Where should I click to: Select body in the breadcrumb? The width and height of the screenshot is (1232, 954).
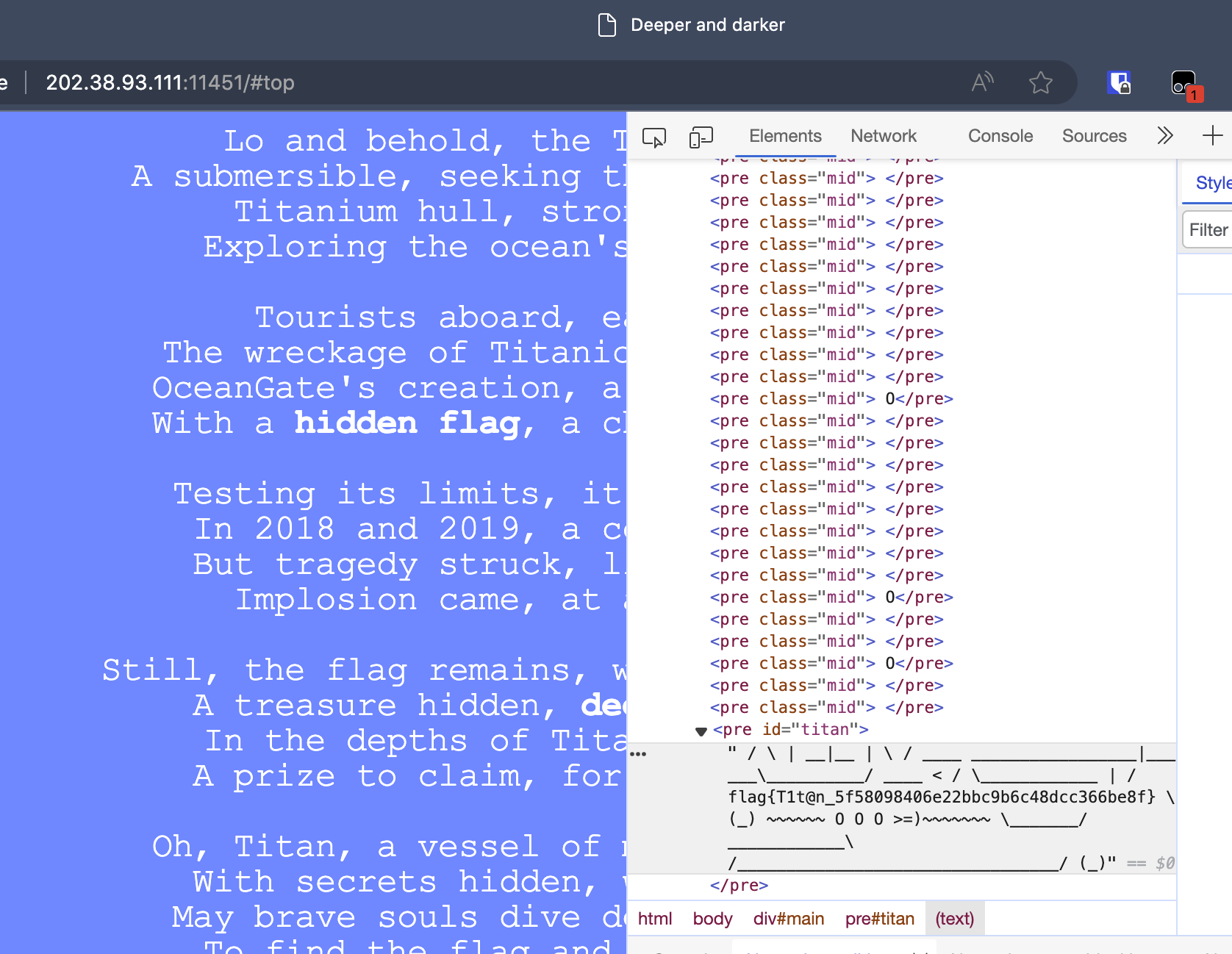coord(712,919)
